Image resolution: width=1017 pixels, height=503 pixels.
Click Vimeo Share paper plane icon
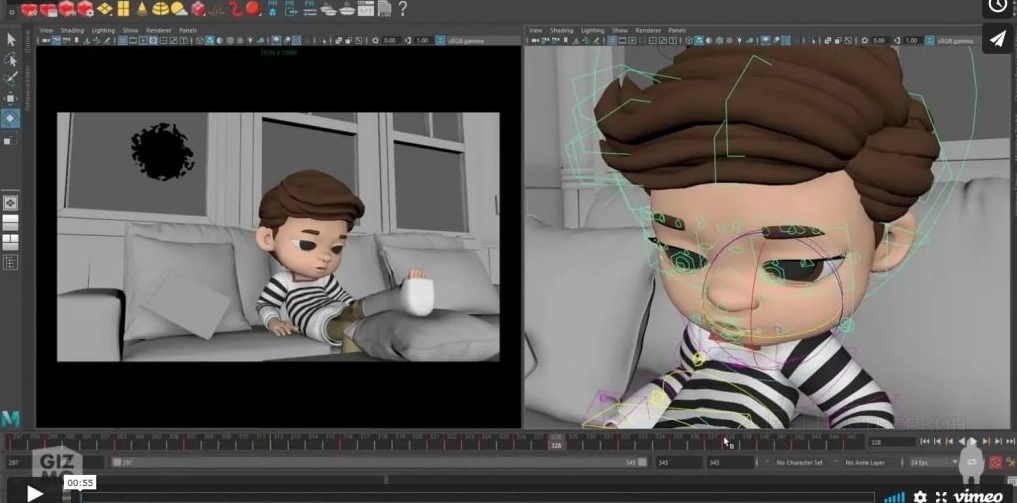(997, 38)
